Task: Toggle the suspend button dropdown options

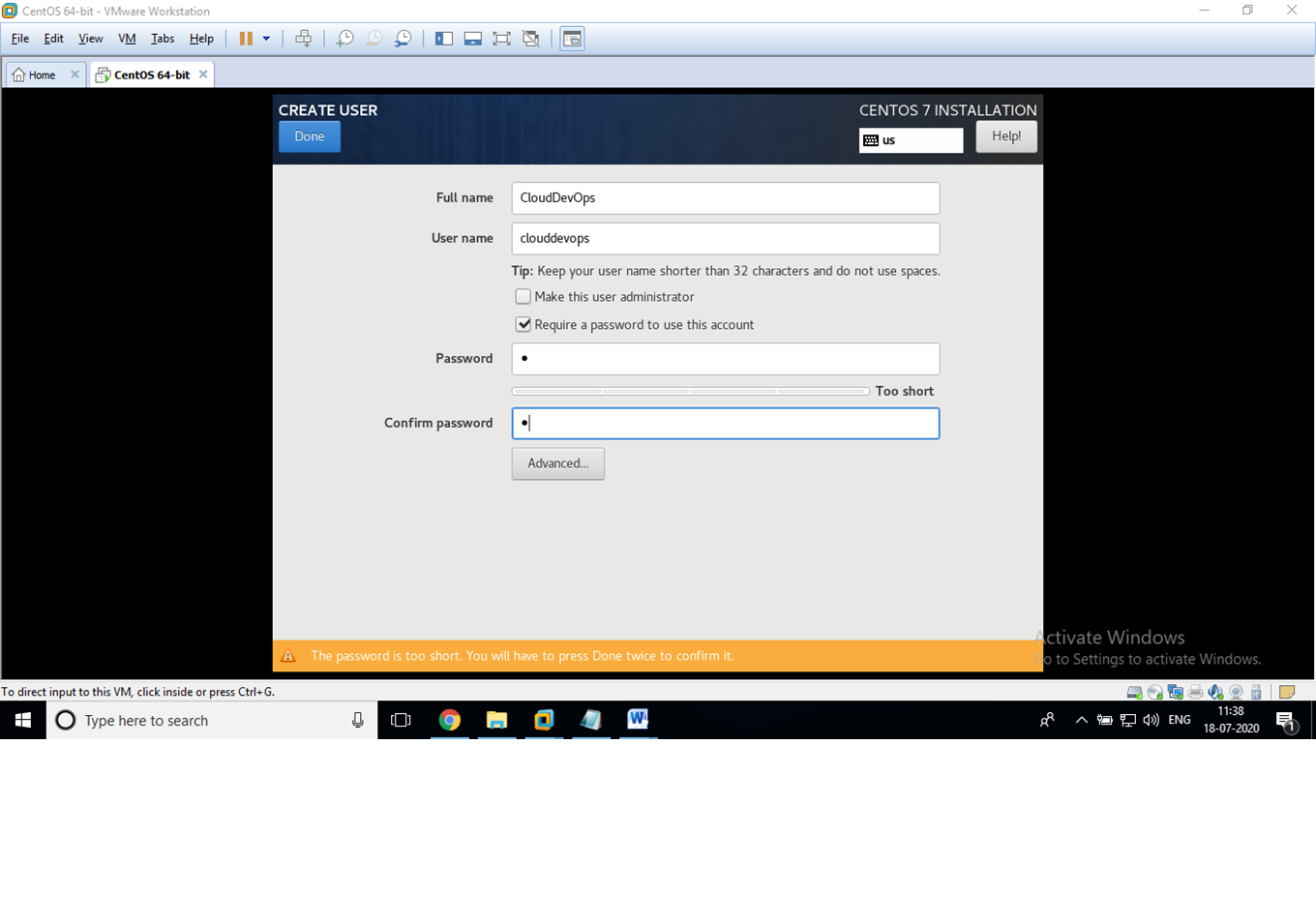Action: click(266, 39)
